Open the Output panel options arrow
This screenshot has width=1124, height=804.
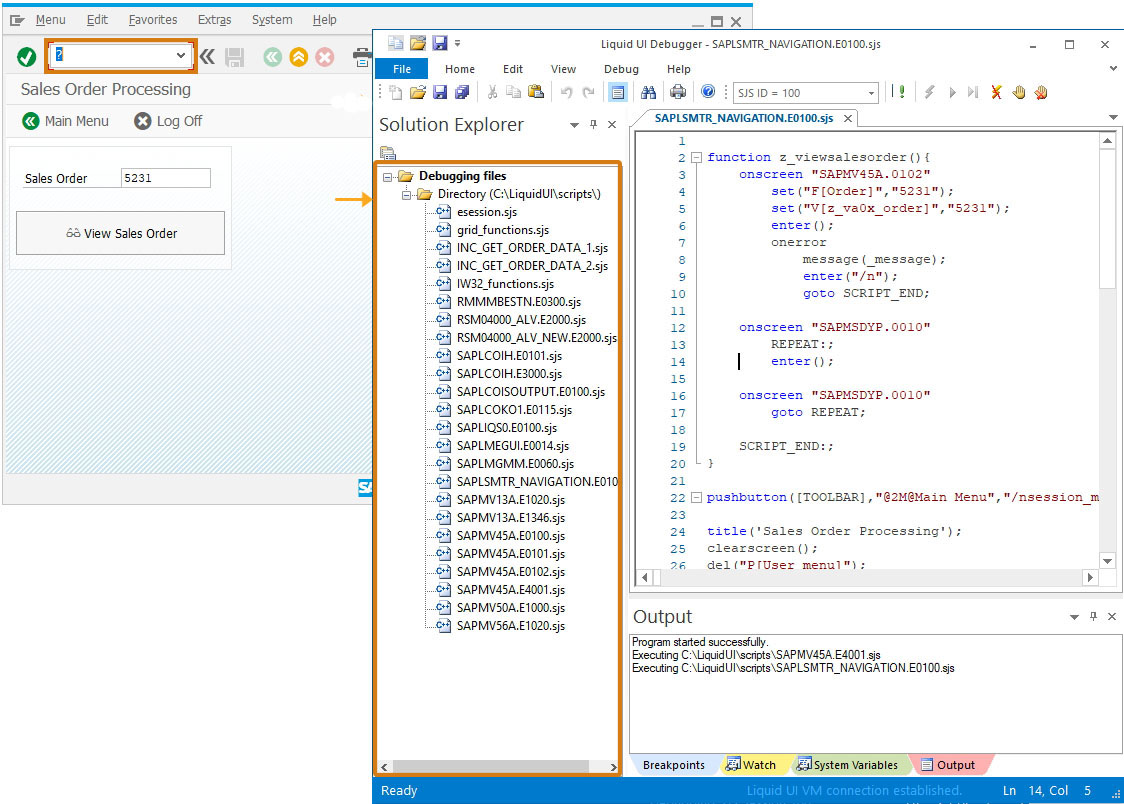pos(1074,617)
